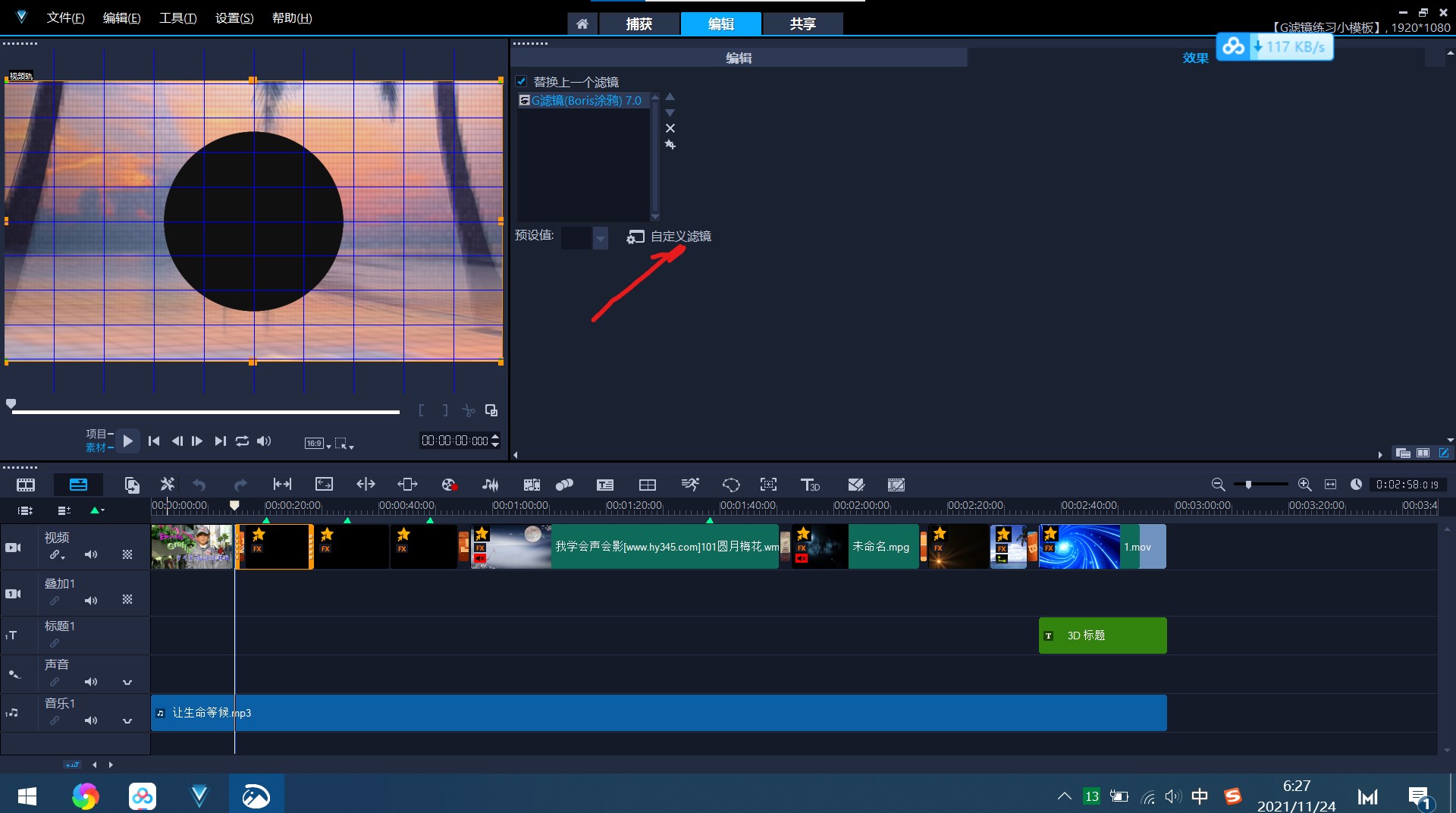1456x813 pixels.
Task: Open chapter/cue point green triangle menu
Action: (x=98, y=510)
